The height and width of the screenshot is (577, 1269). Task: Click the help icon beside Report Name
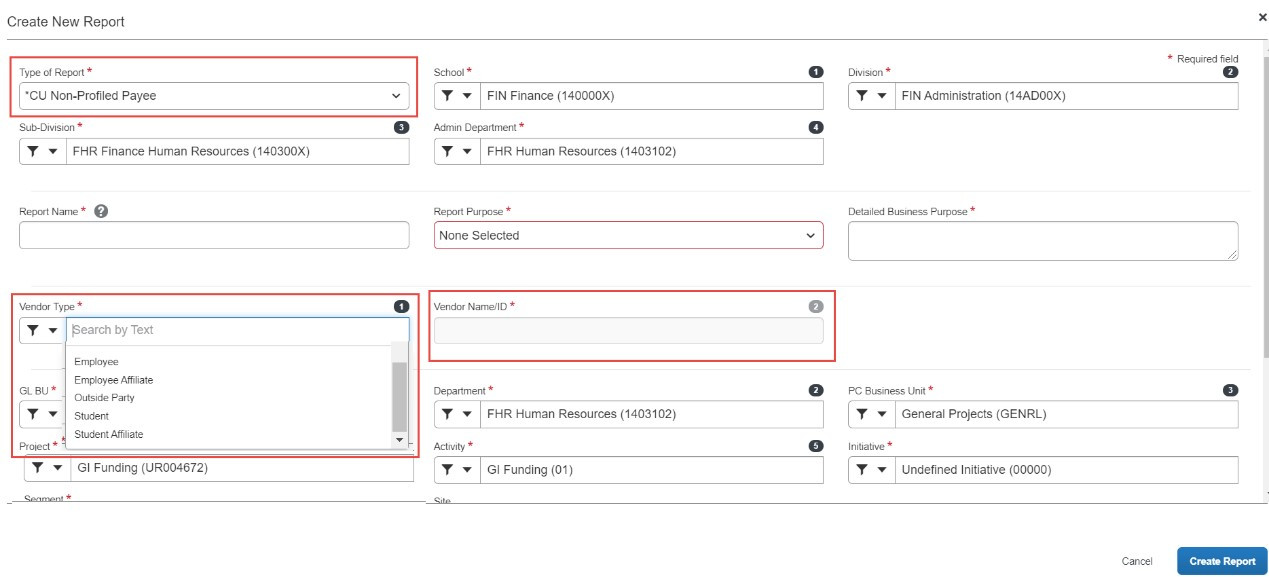tap(101, 212)
